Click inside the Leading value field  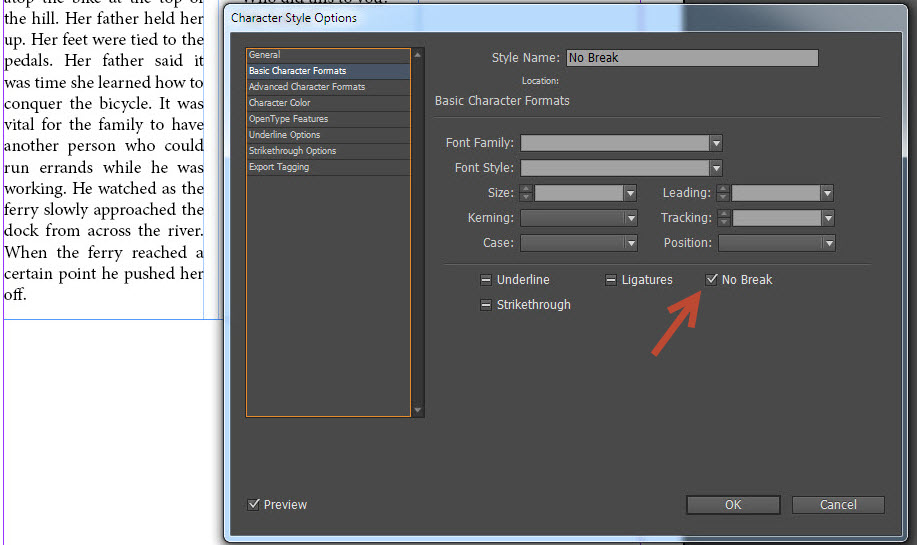point(775,193)
